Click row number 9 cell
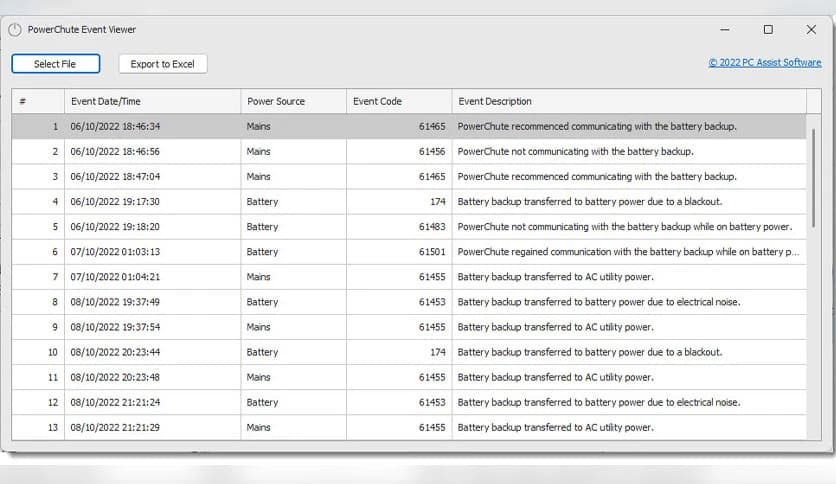This screenshot has height=484, width=836. point(38,327)
